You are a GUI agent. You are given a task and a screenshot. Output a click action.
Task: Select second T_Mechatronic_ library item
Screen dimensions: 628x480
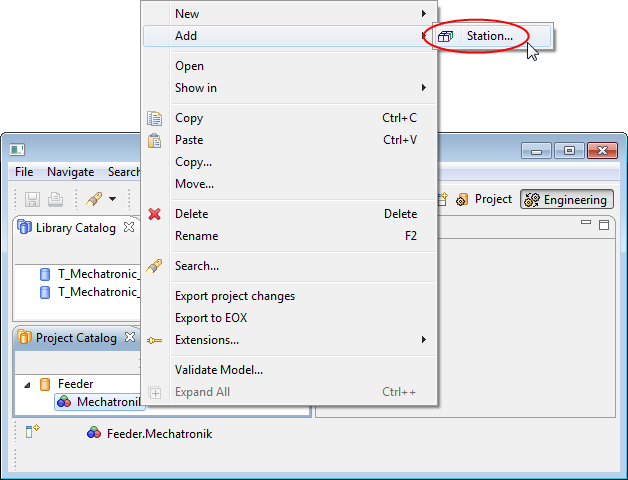pos(90,292)
